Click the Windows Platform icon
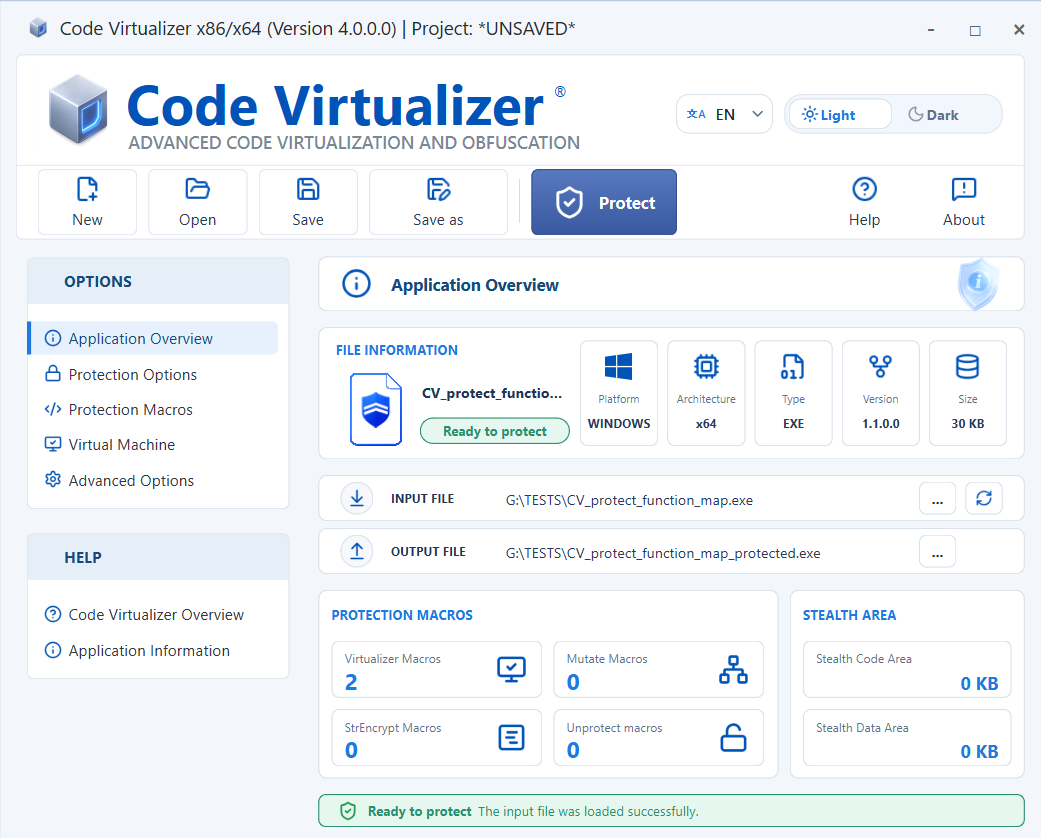The height and width of the screenshot is (838, 1041). click(x=619, y=366)
